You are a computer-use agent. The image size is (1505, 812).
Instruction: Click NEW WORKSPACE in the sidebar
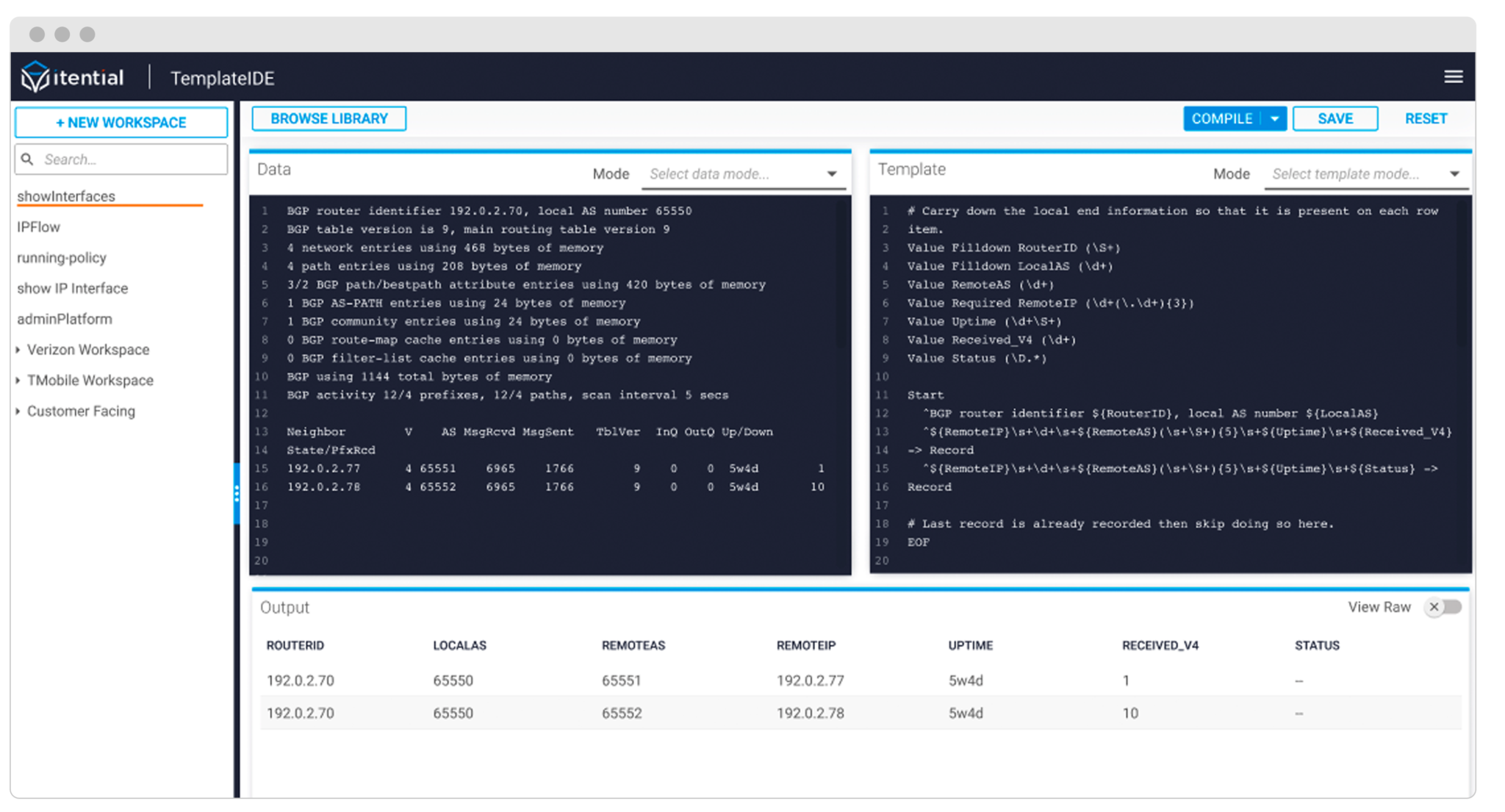point(121,122)
